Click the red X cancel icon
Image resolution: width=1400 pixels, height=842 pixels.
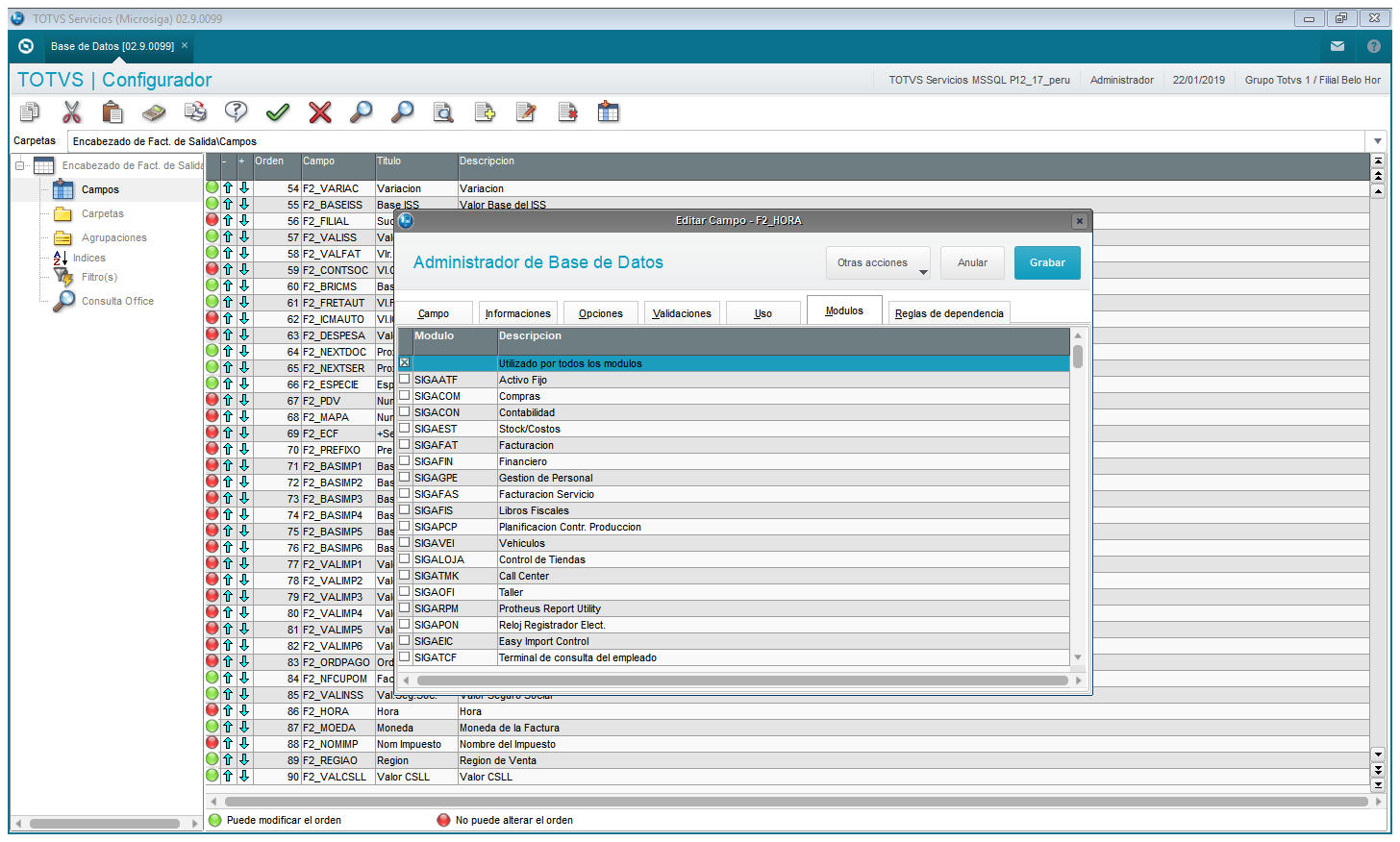[319, 112]
